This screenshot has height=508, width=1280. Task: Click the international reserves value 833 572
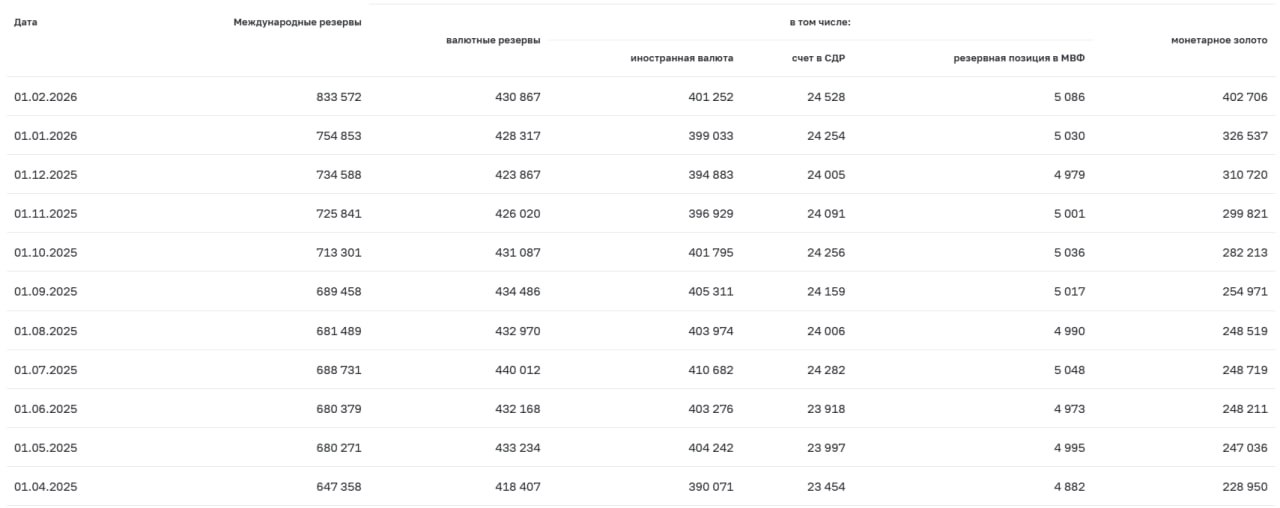(339, 97)
